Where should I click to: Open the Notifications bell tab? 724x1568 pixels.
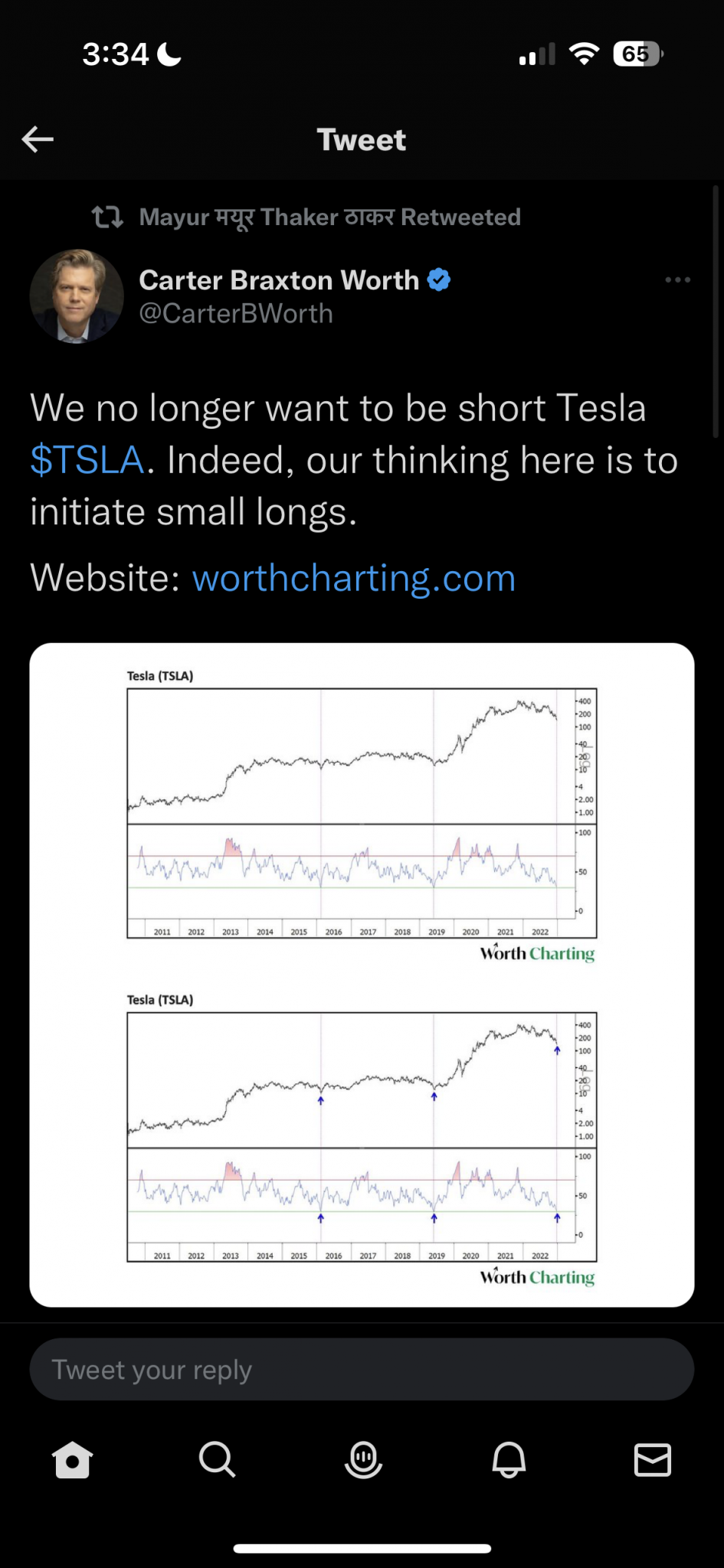[x=509, y=1459]
